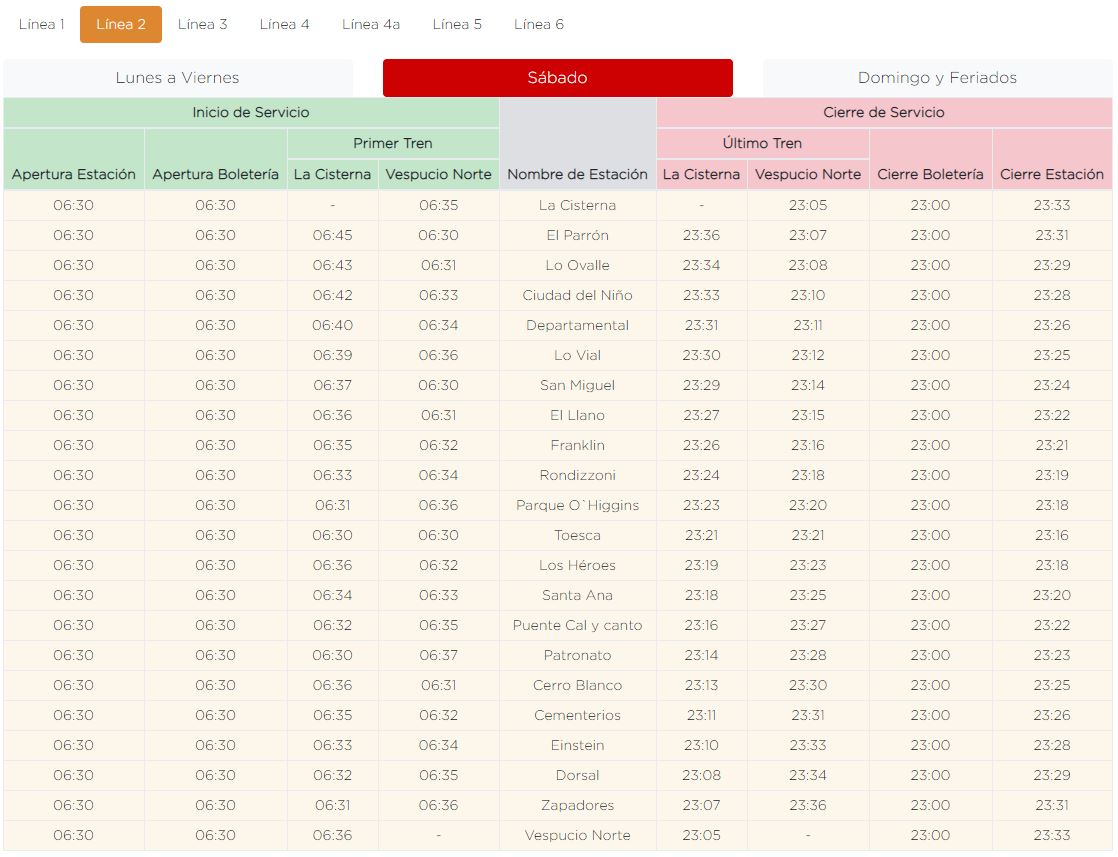Viewport: 1118px width, 857px height.
Task: Click 23:33 closing time in La Cisterna row
Action: pos(1052,205)
